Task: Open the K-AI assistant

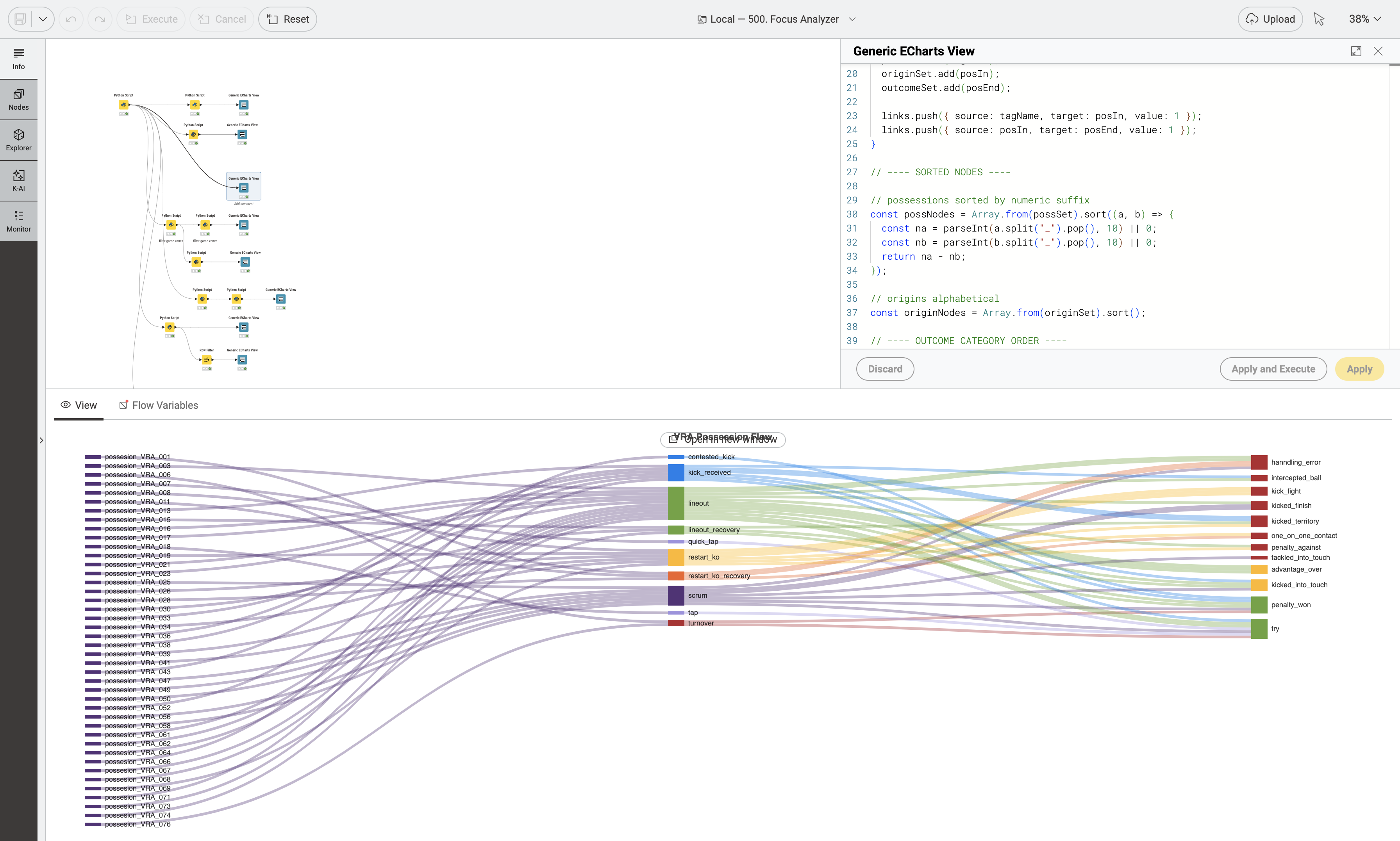Action: click(18, 180)
